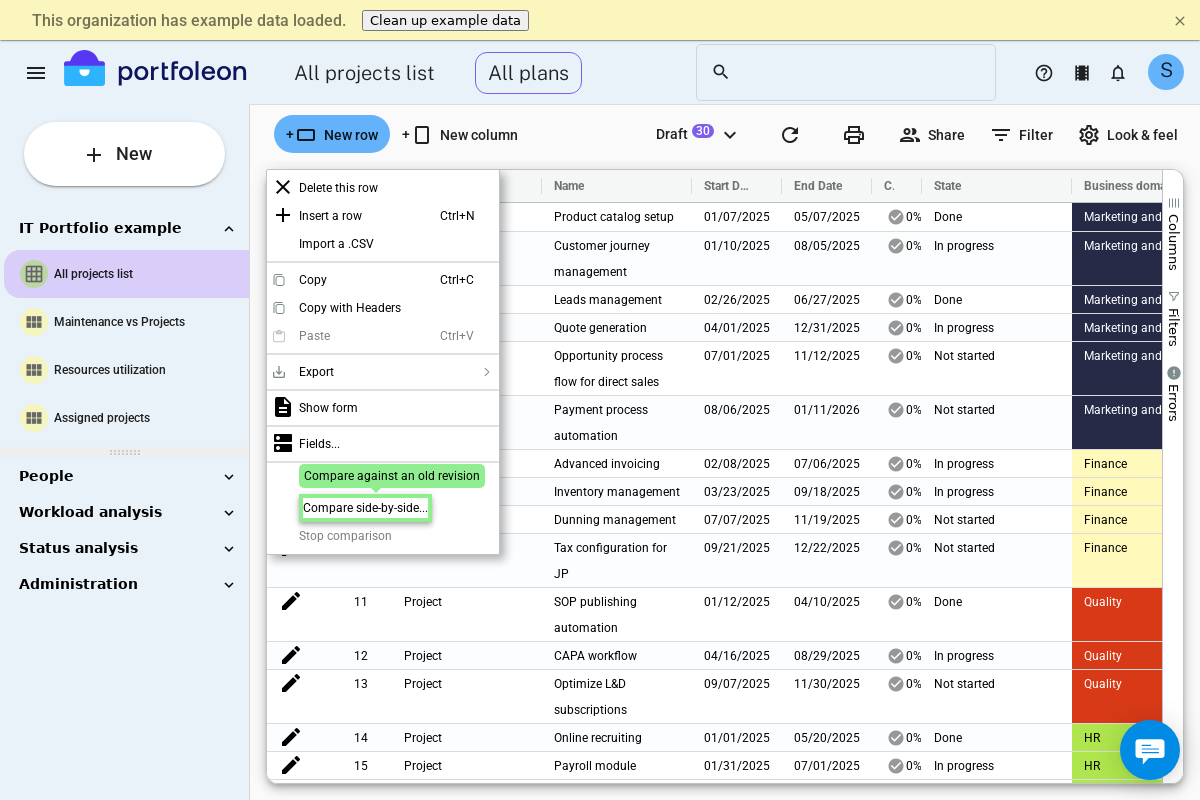The width and height of the screenshot is (1200, 800).
Task: Sort by the Name column header
Action: click(617, 186)
